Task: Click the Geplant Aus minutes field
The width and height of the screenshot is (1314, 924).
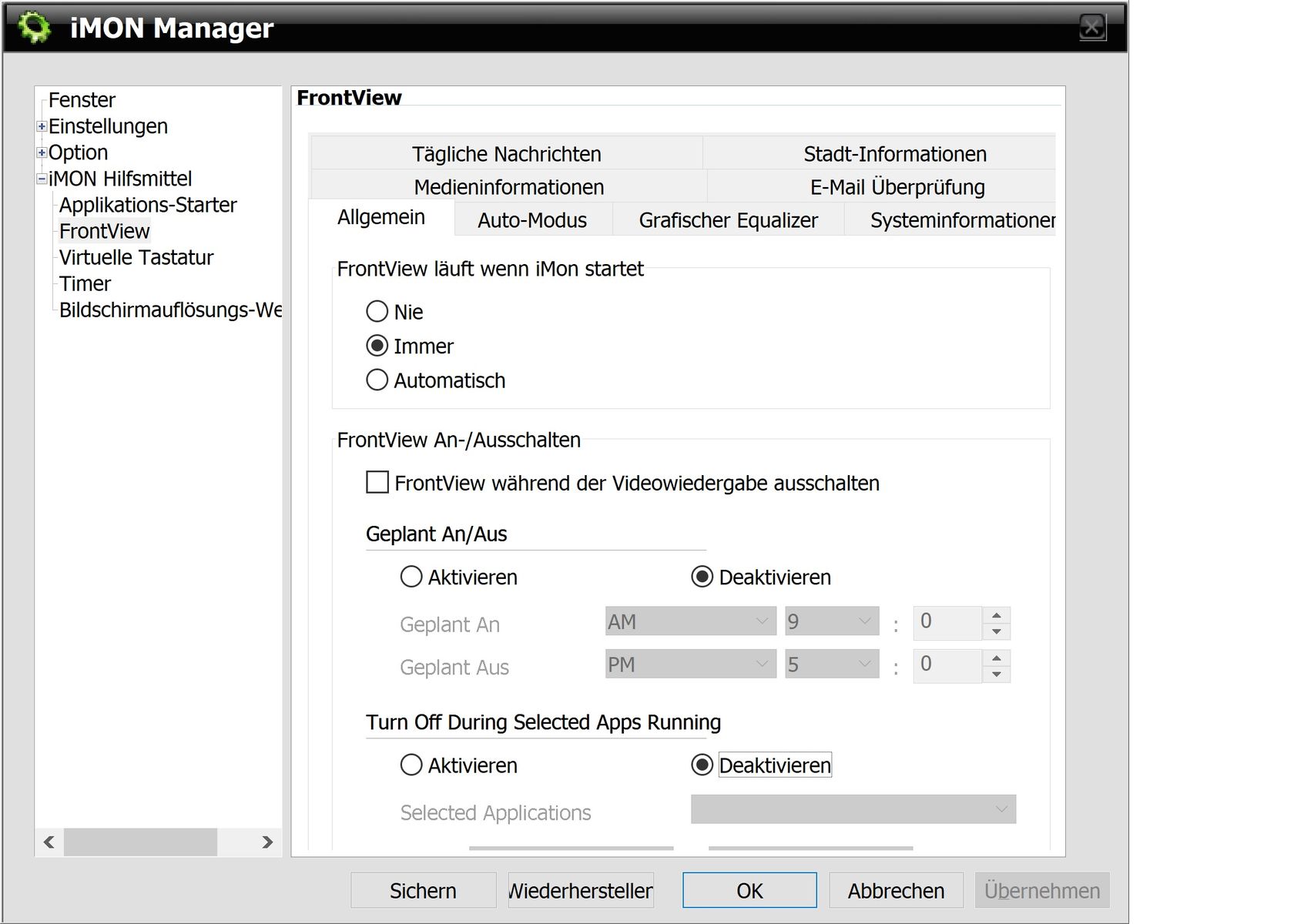Action: [947, 665]
